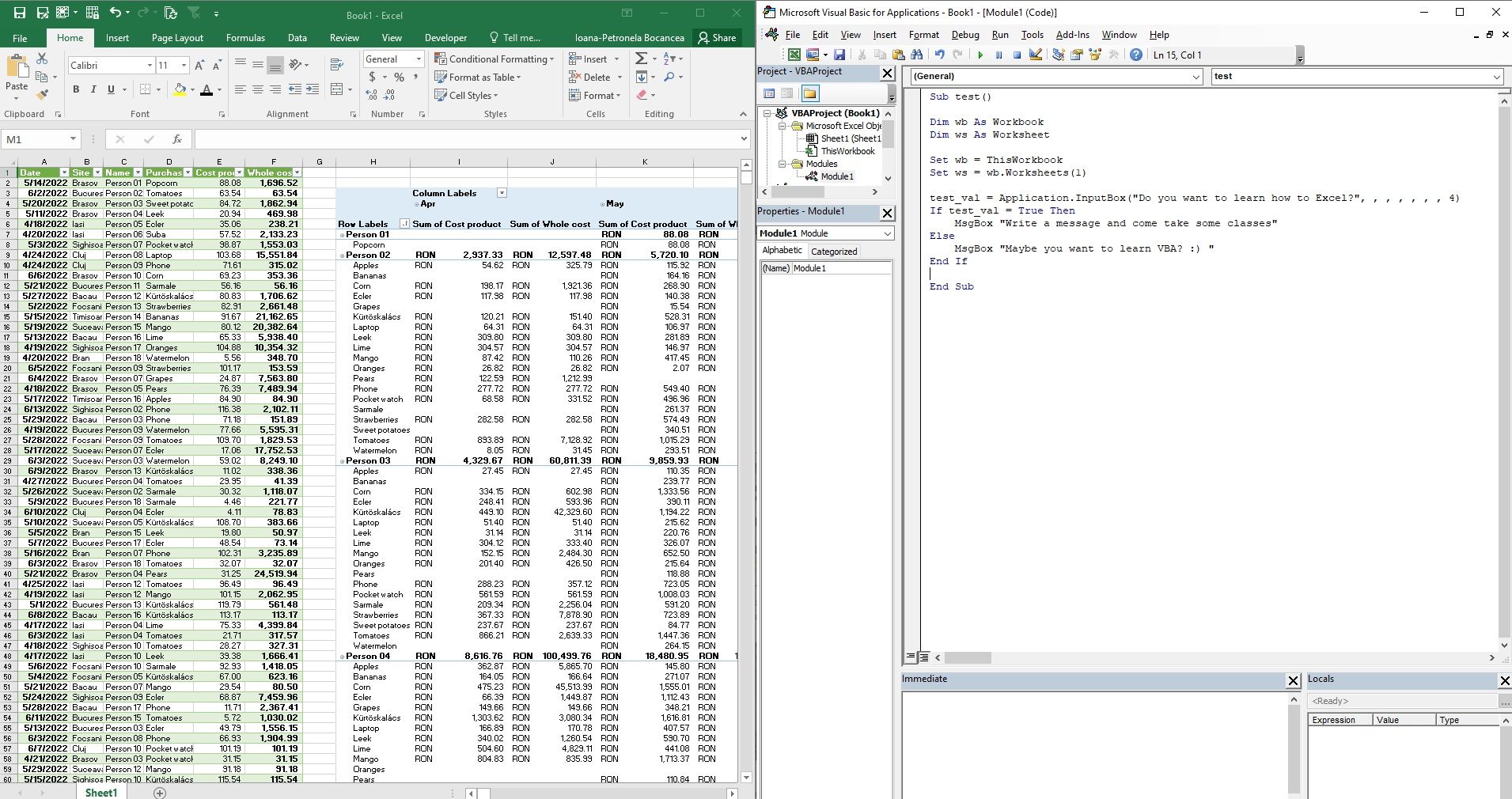Click the Wrap Text icon in Excel ribbon

click(337, 65)
